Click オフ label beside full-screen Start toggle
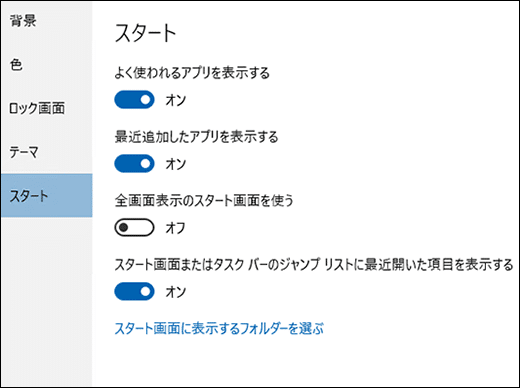The image size is (520, 388). 175,228
